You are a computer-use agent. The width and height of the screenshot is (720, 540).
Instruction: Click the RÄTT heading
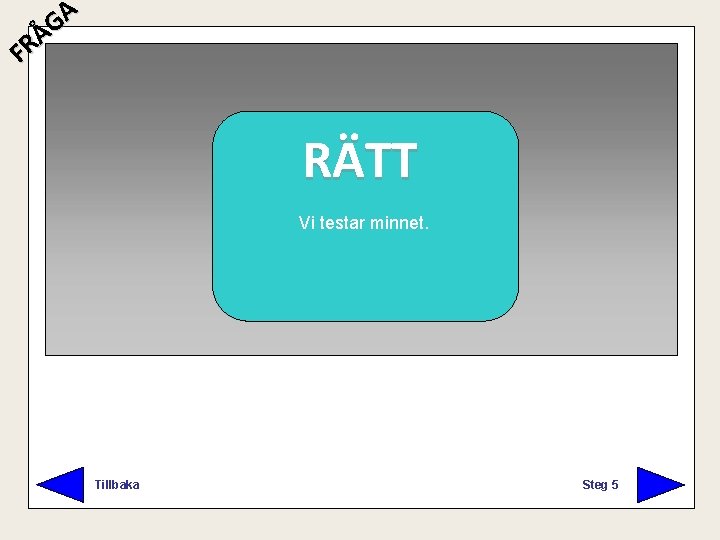pyautogui.click(x=360, y=156)
